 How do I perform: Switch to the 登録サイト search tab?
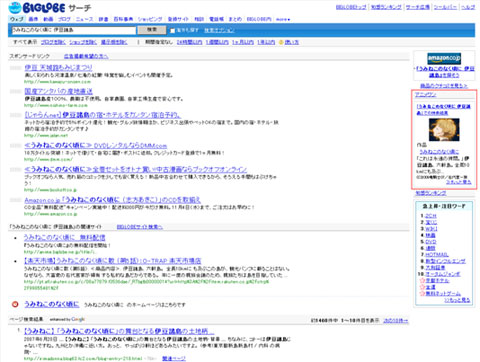[178, 19]
